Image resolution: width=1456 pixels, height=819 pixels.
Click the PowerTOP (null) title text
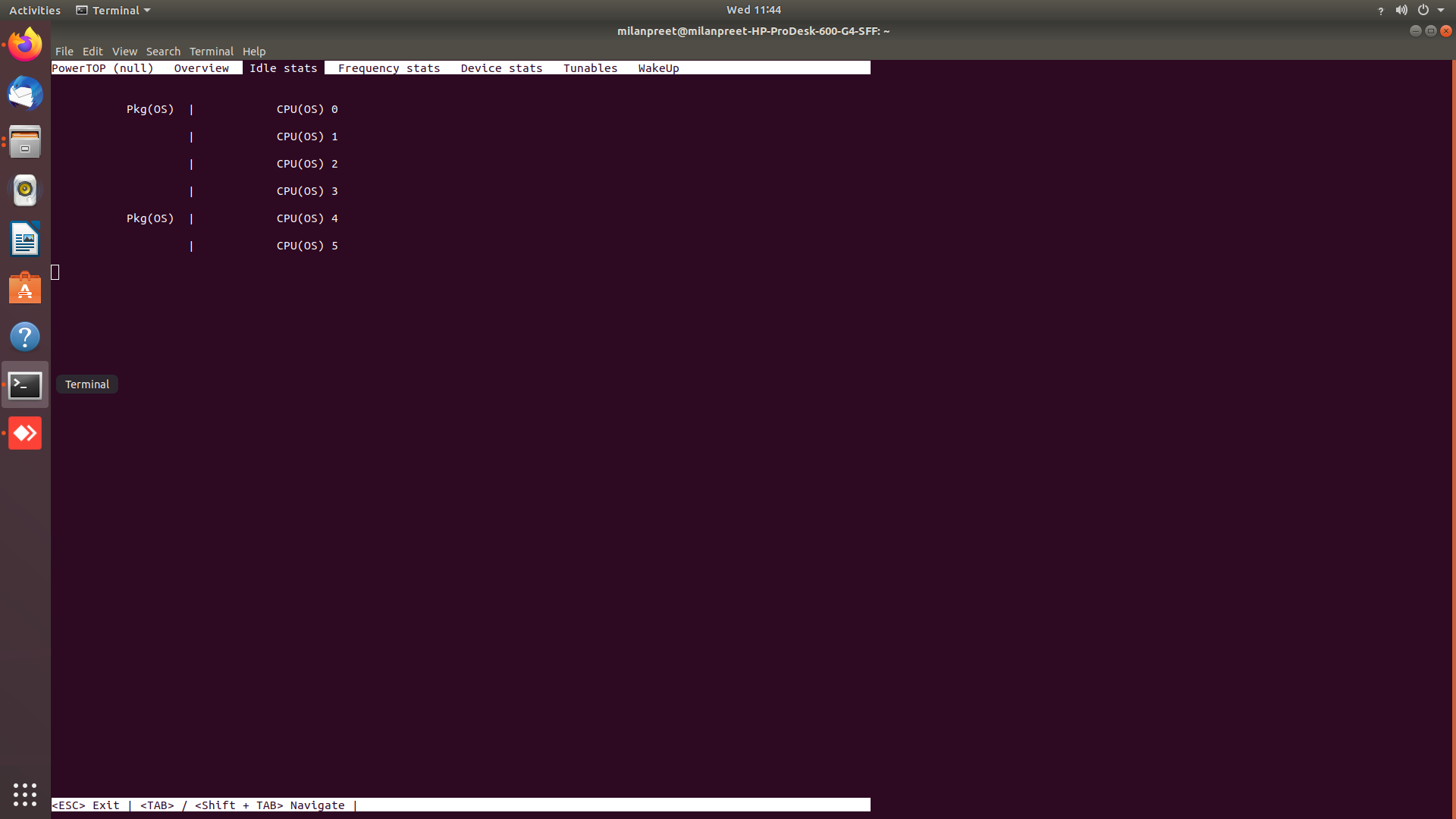[x=102, y=68]
